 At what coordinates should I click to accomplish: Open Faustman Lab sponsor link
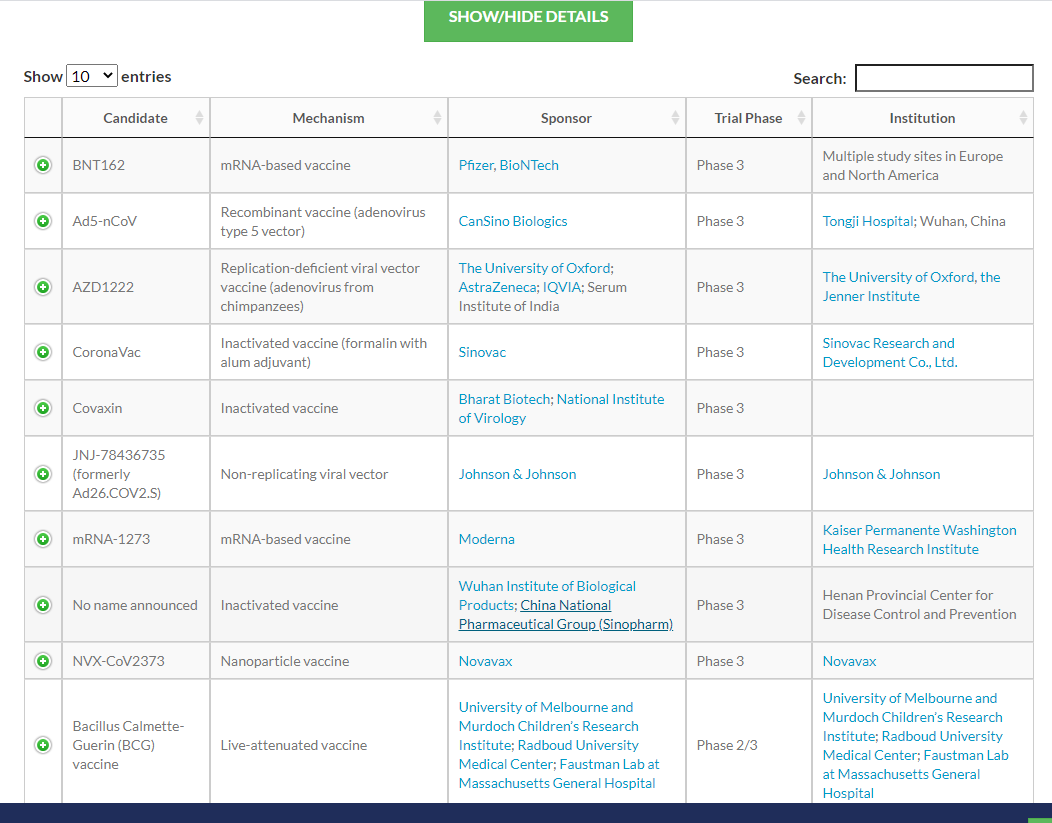(x=559, y=773)
